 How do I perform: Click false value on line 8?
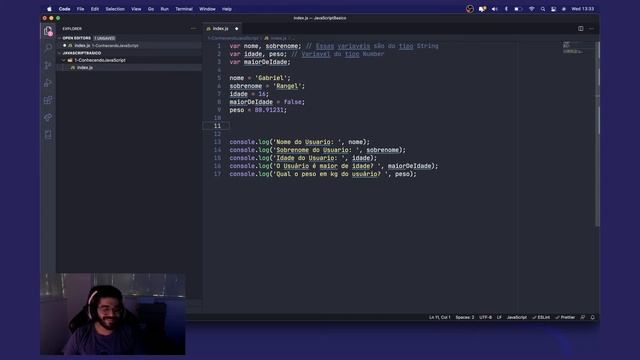coord(293,102)
